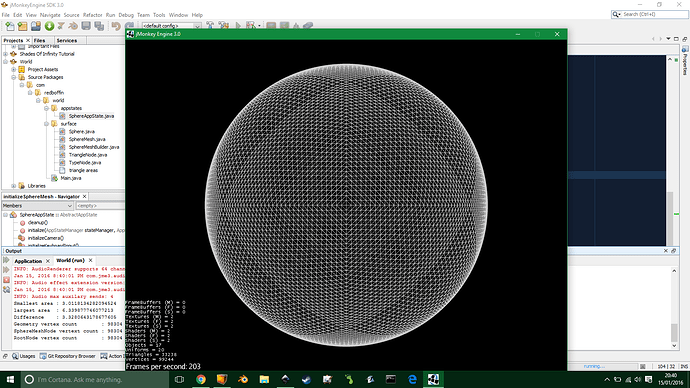Open Chrome from the Windows taskbar
Image resolution: width=690 pixels, height=388 pixels.
(x=201, y=379)
